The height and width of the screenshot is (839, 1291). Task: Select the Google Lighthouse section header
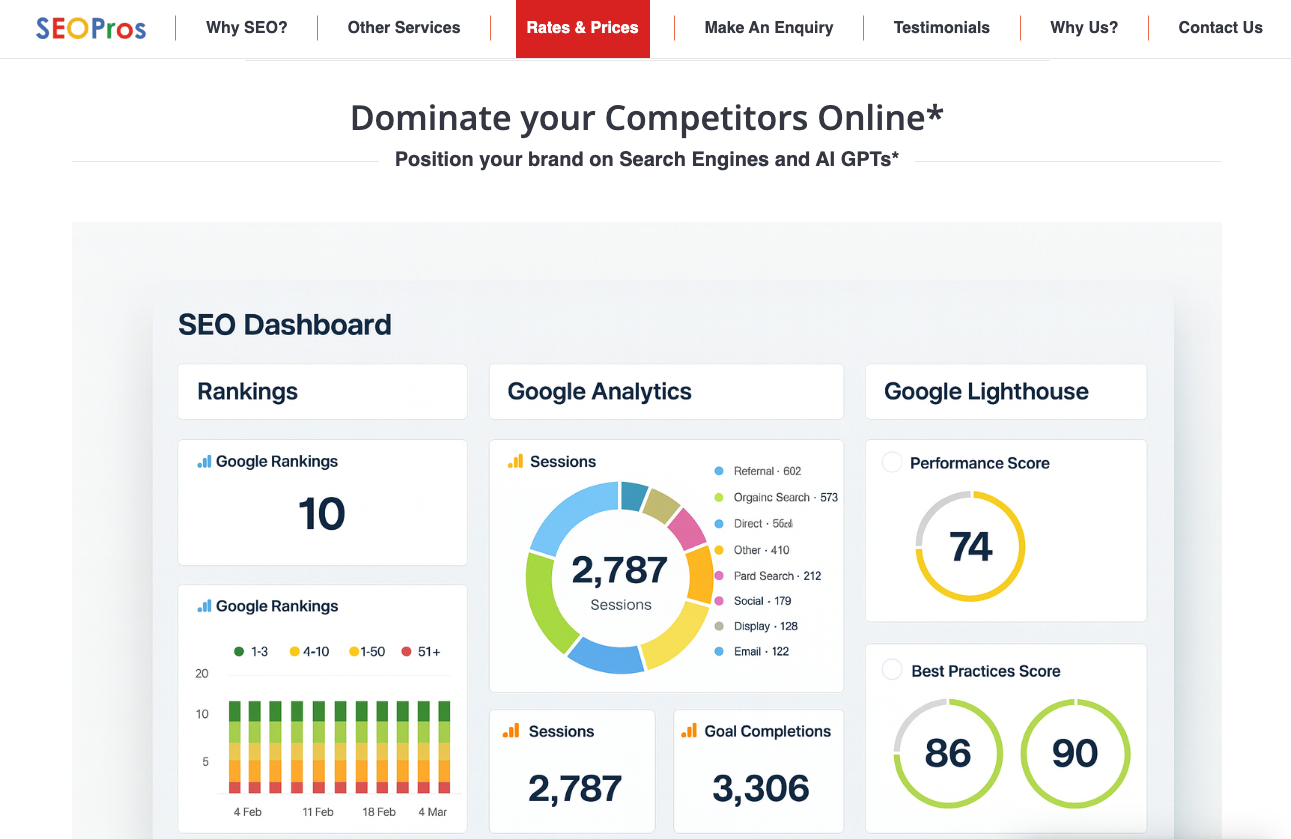tap(1006, 392)
